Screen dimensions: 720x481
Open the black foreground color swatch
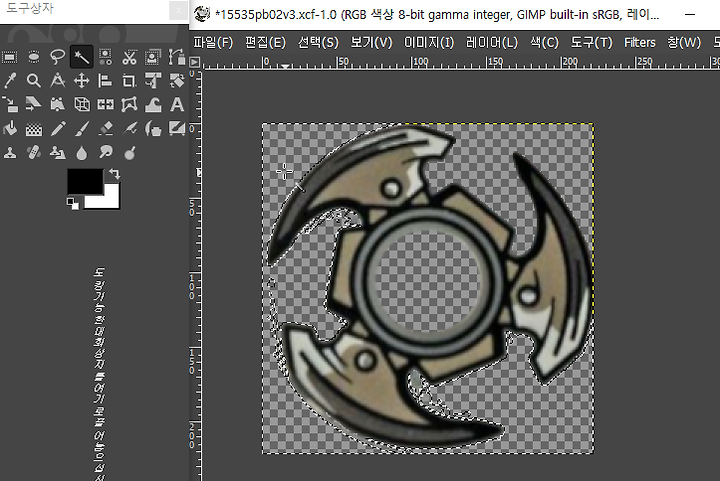[85, 181]
